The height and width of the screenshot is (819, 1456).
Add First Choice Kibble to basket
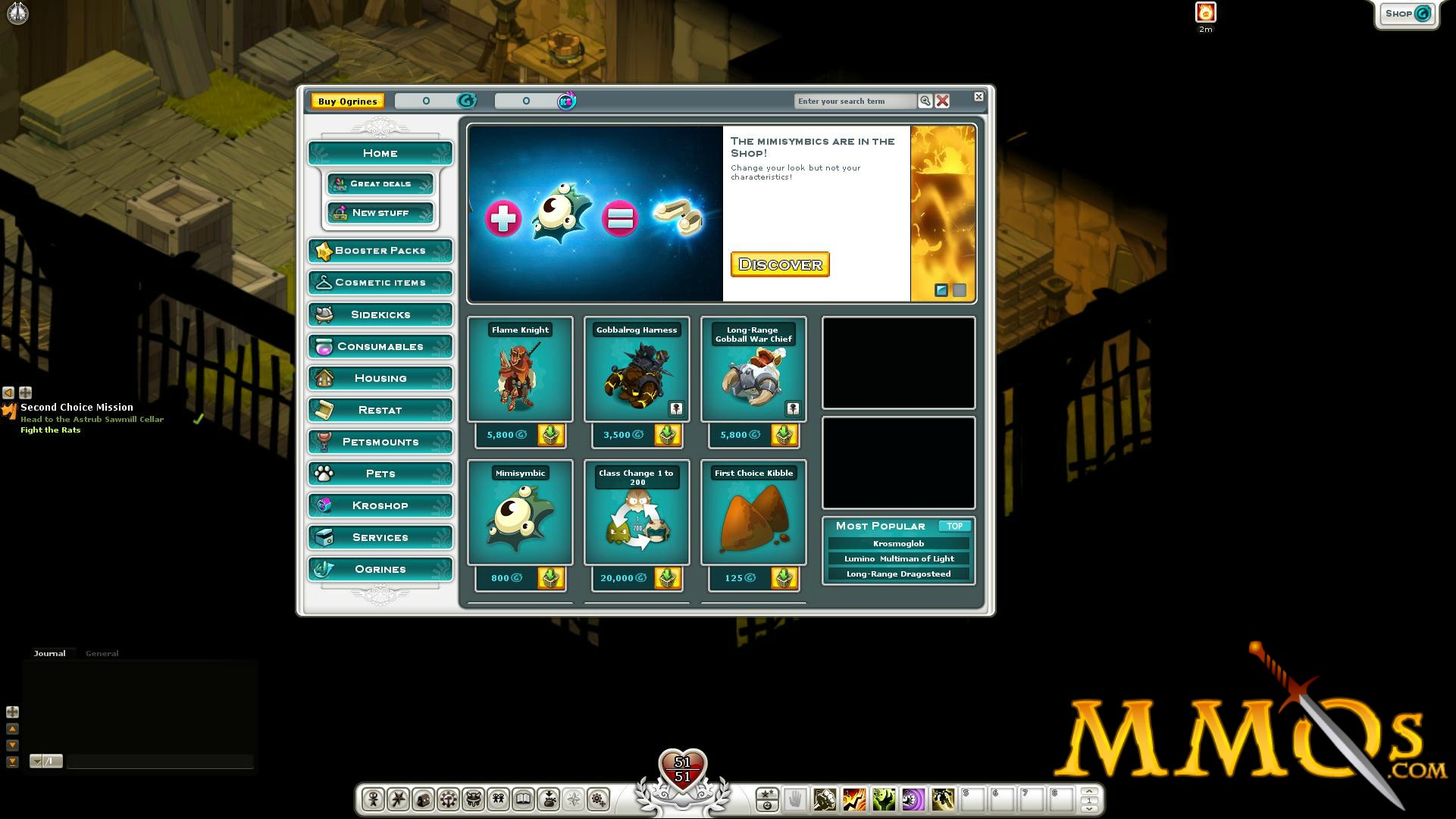[784, 578]
